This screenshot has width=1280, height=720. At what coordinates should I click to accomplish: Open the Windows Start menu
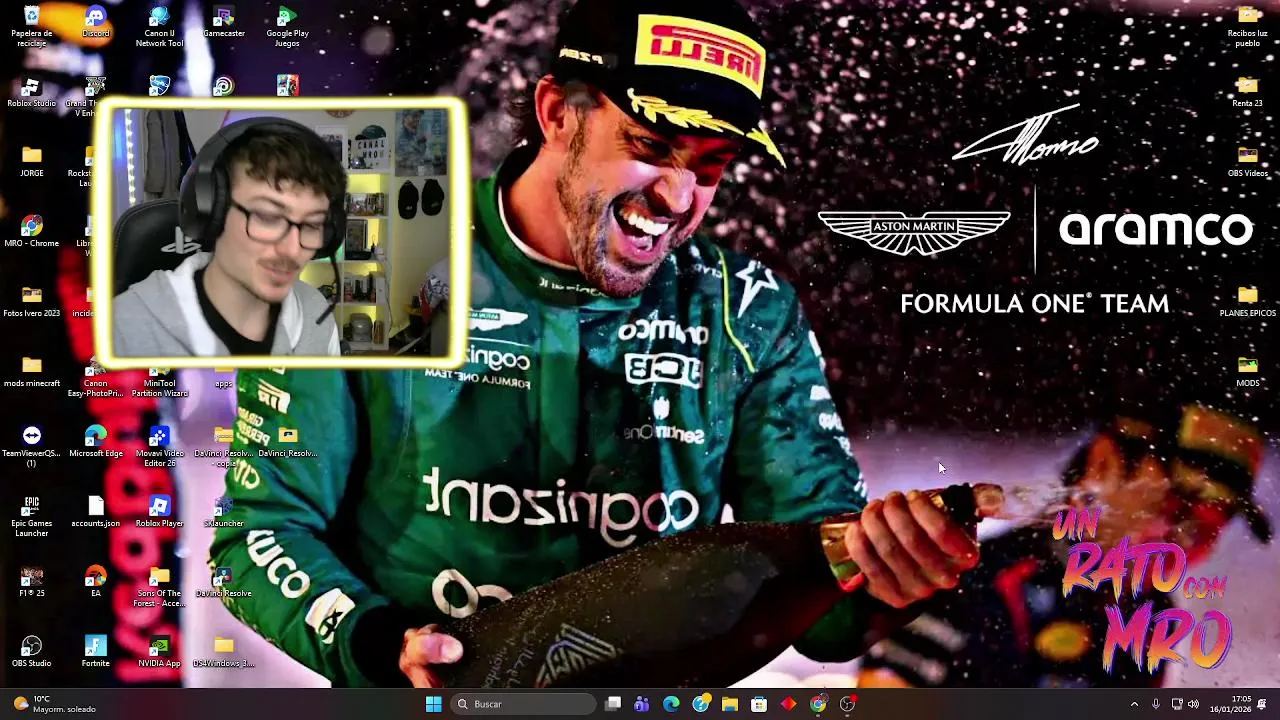(433, 704)
